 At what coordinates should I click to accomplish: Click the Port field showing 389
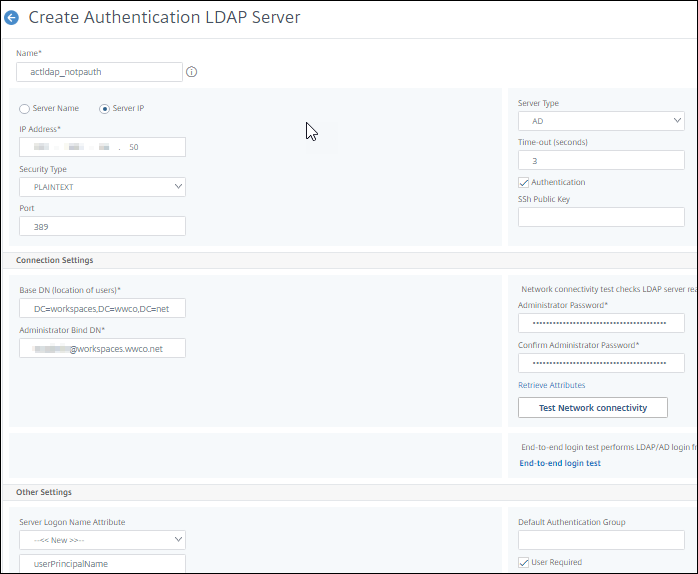pos(102,227)
